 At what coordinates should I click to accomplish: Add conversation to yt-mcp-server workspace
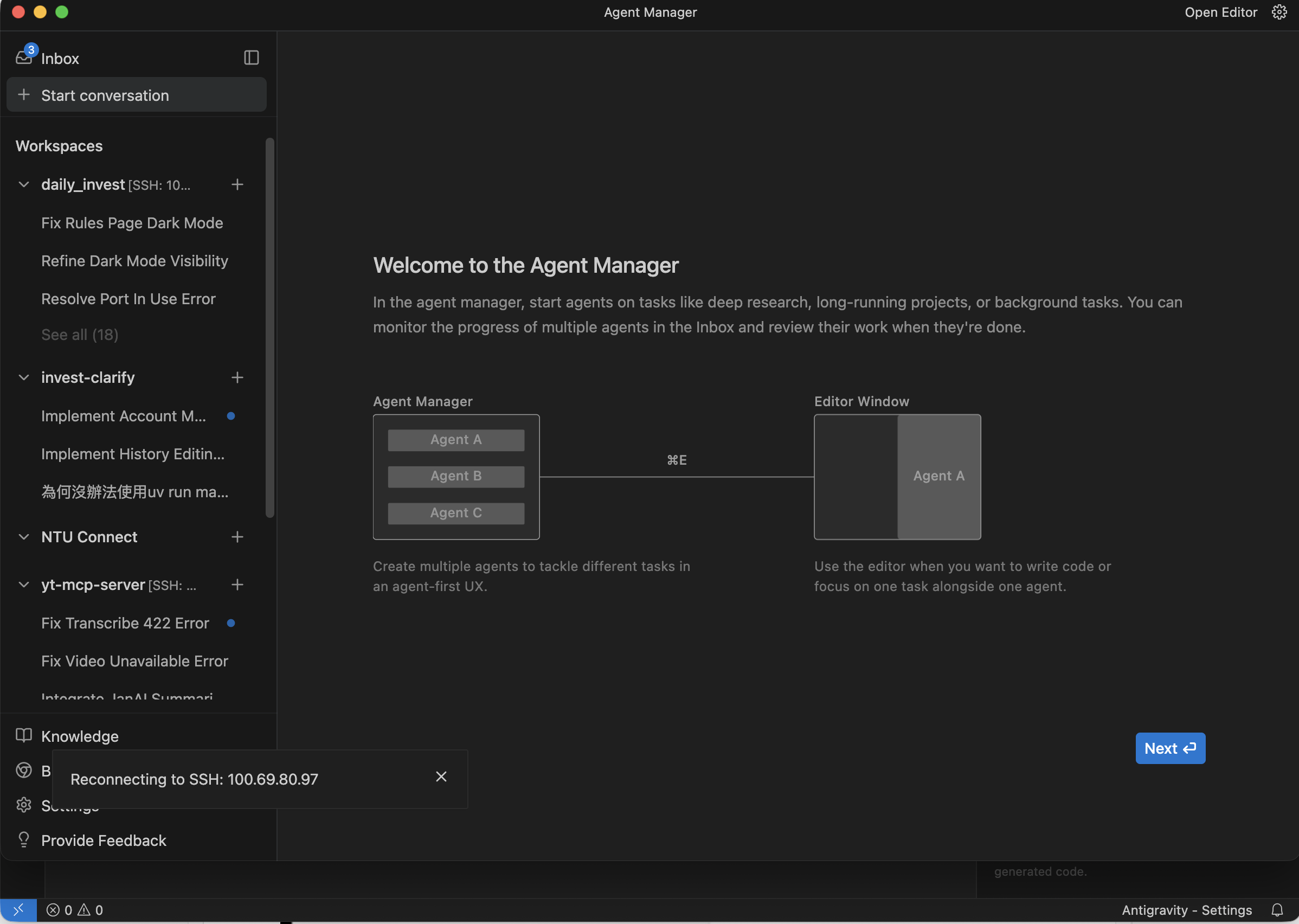click(x=237, y=585)
